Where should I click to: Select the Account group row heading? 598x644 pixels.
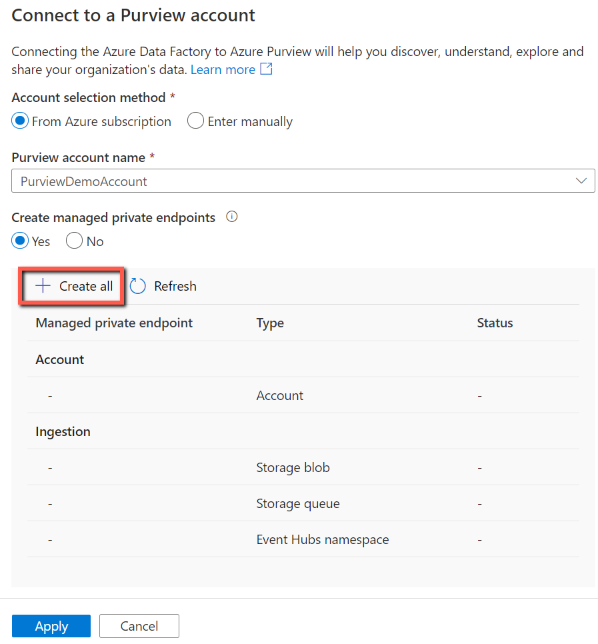click(x=60, y=359)
